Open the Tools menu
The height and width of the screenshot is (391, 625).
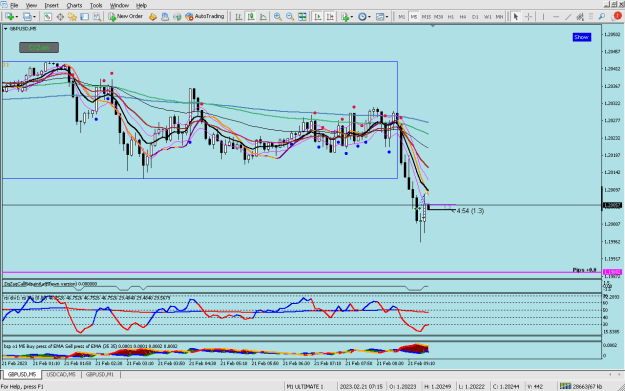[x=96, y=5]
